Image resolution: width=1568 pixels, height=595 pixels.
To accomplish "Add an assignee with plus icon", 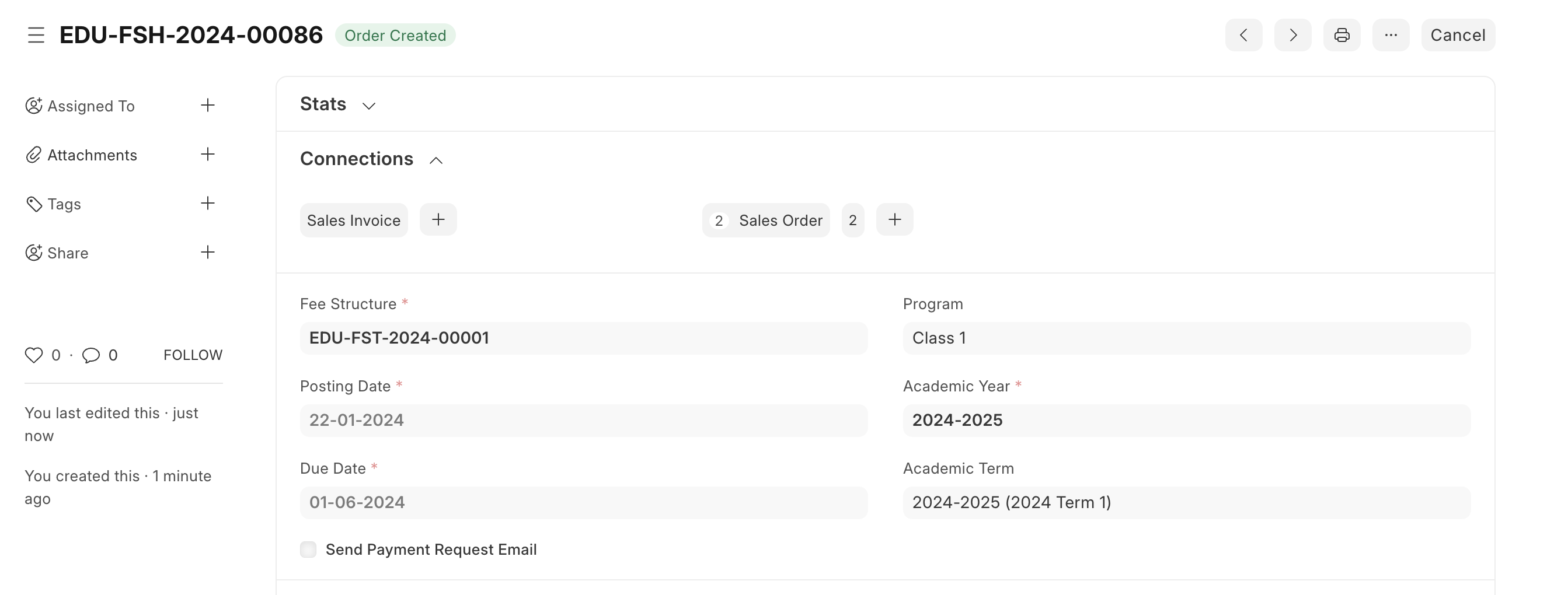I will point(208,105).
